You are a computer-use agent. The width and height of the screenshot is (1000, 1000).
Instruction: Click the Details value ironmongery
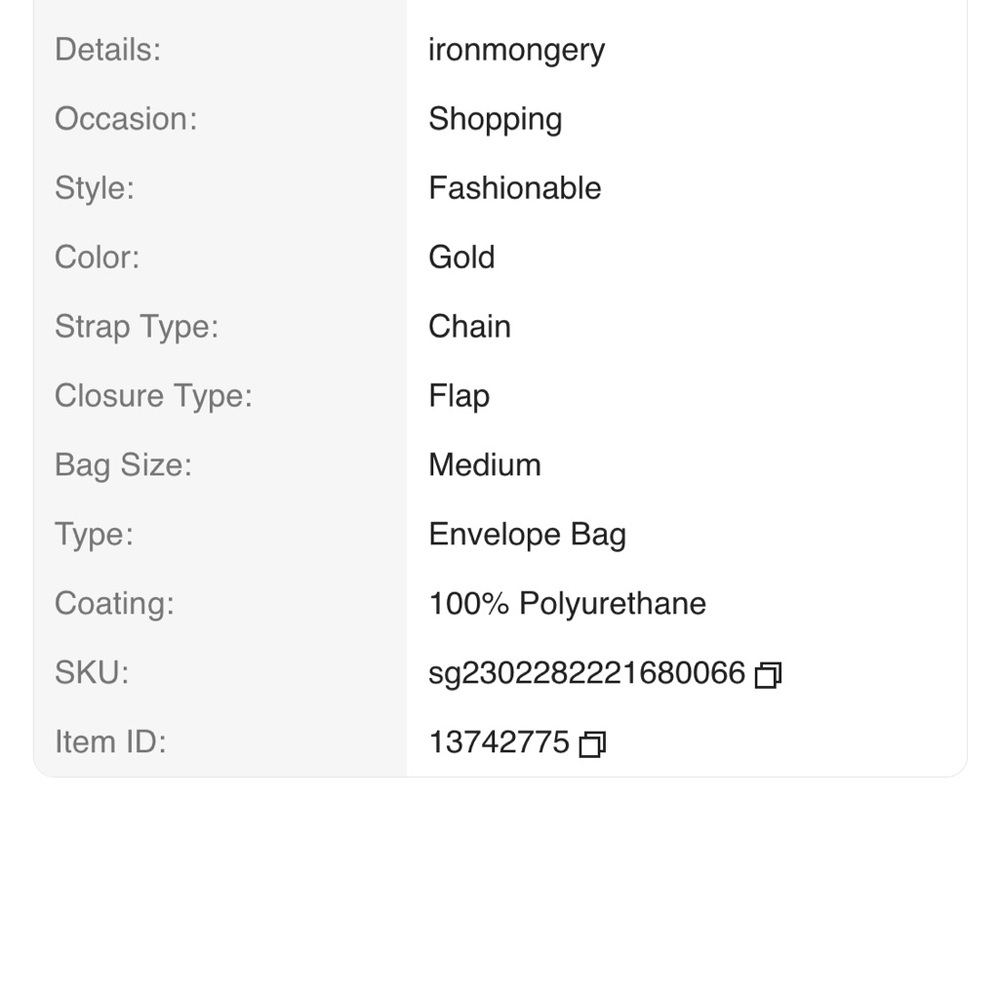click(517, 51)
